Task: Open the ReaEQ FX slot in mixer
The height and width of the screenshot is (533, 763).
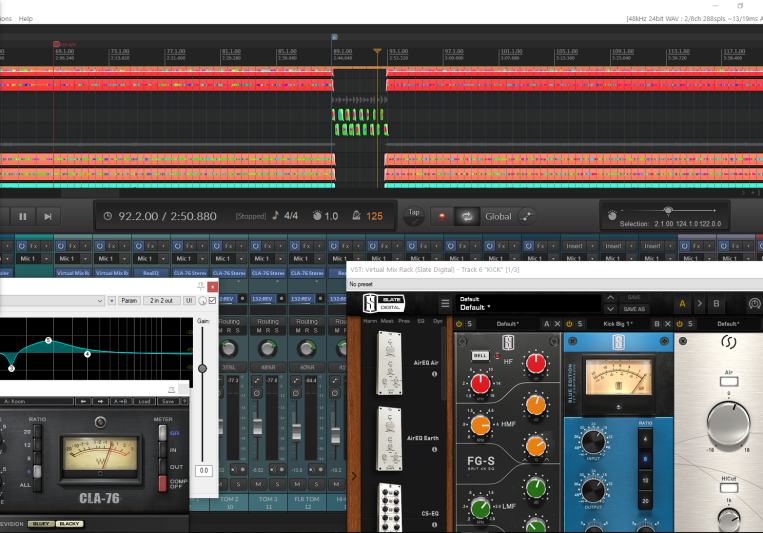Action: click(151, 273)
